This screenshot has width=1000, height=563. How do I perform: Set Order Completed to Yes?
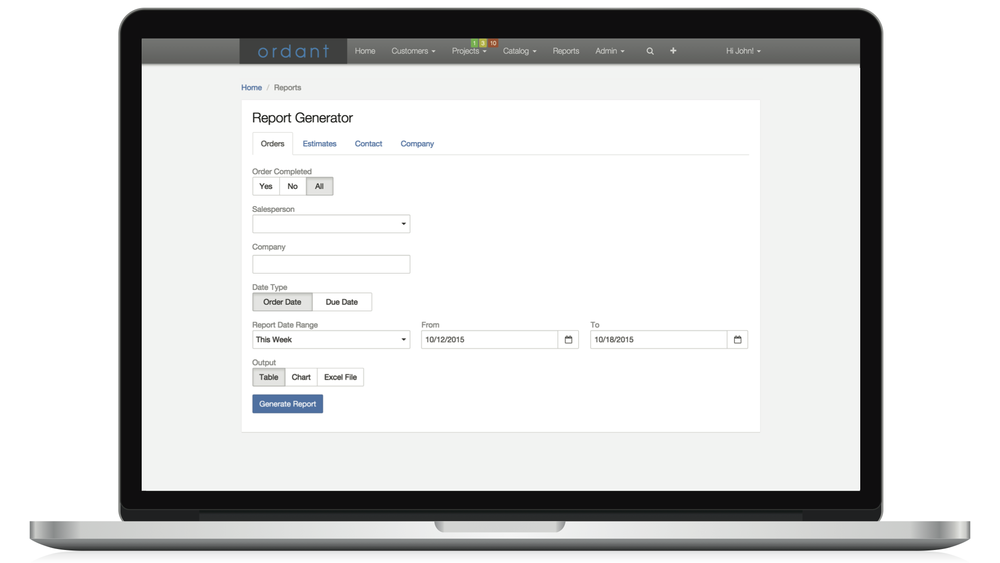(266, 186)
